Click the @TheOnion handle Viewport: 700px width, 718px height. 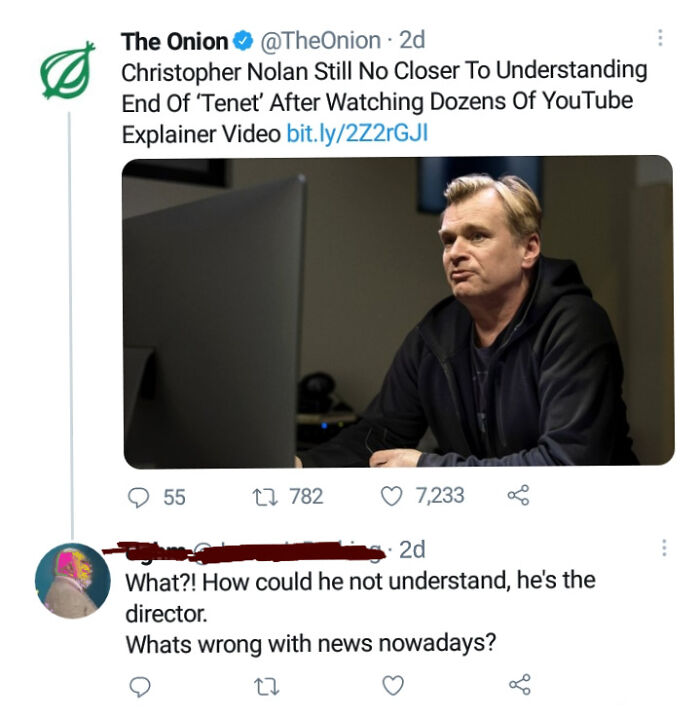(320, 41)
